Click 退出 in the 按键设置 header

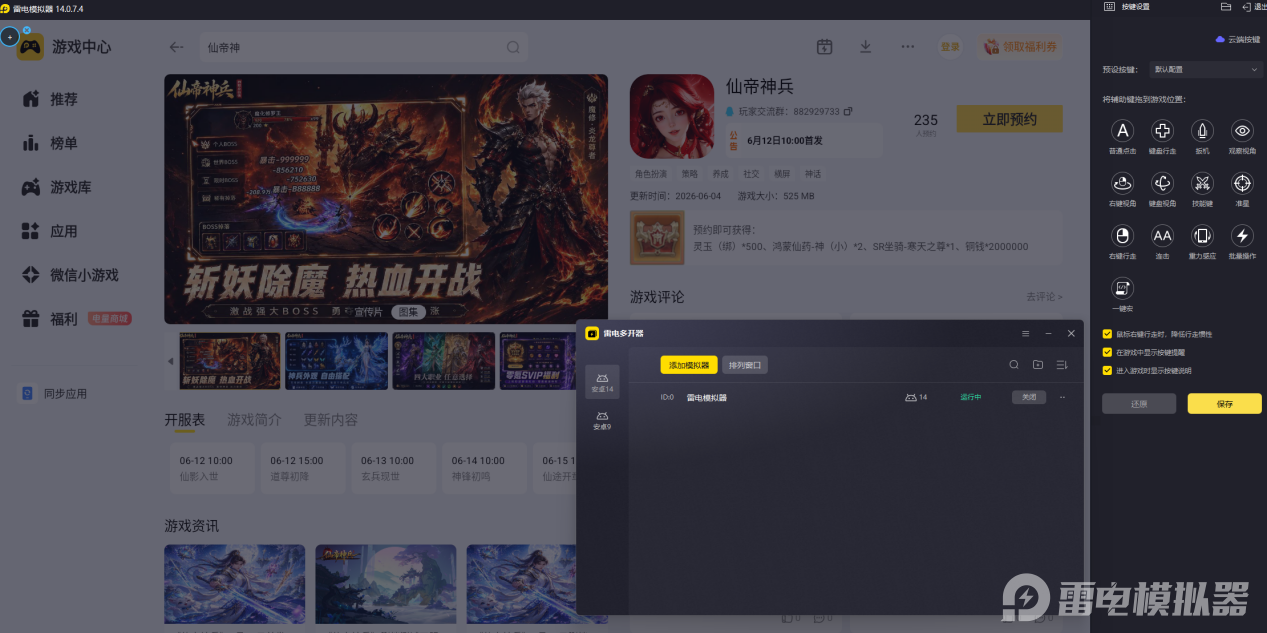click(x=1253, y=7)
